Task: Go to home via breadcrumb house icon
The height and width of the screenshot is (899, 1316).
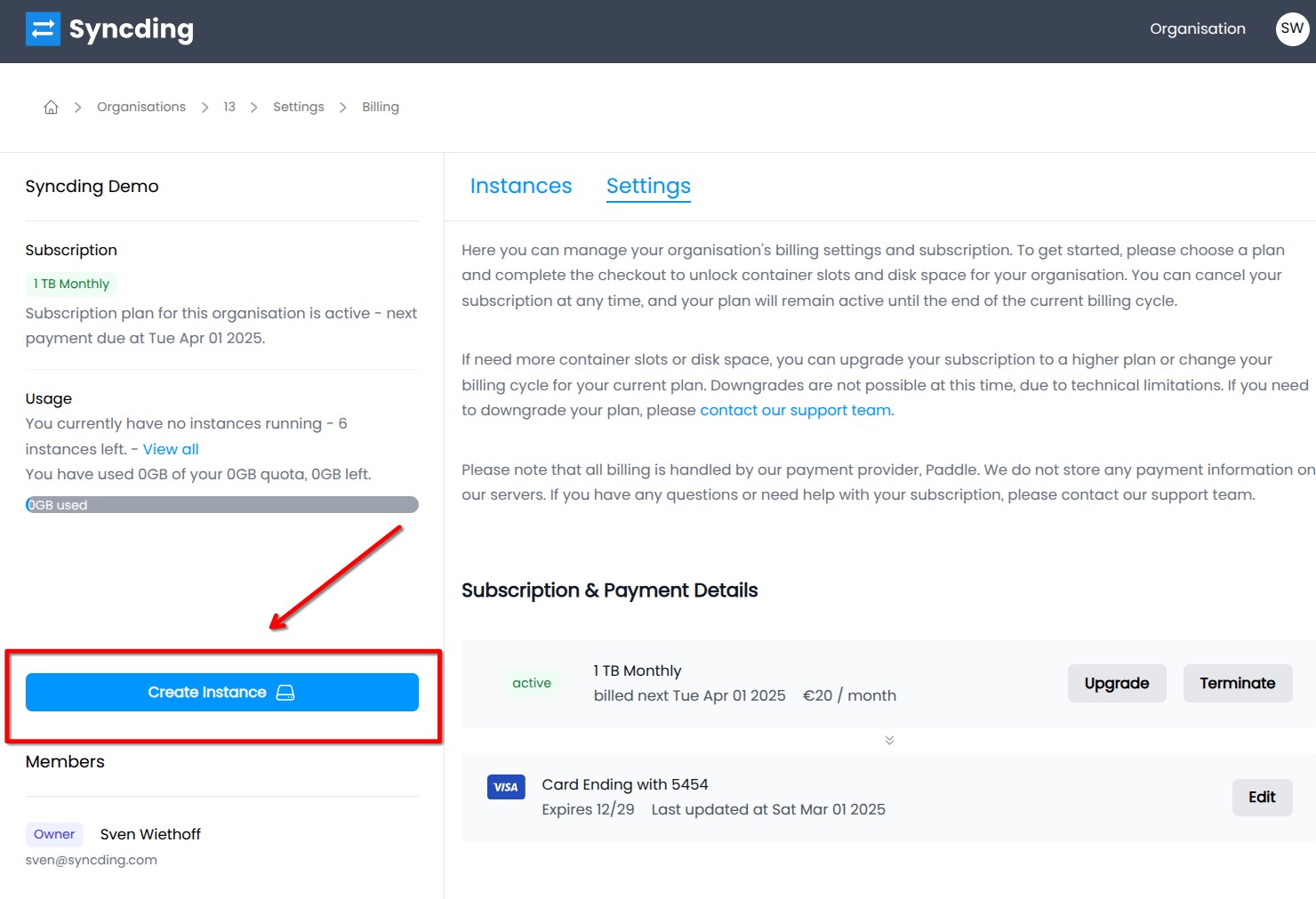Action: coord(51,107)
